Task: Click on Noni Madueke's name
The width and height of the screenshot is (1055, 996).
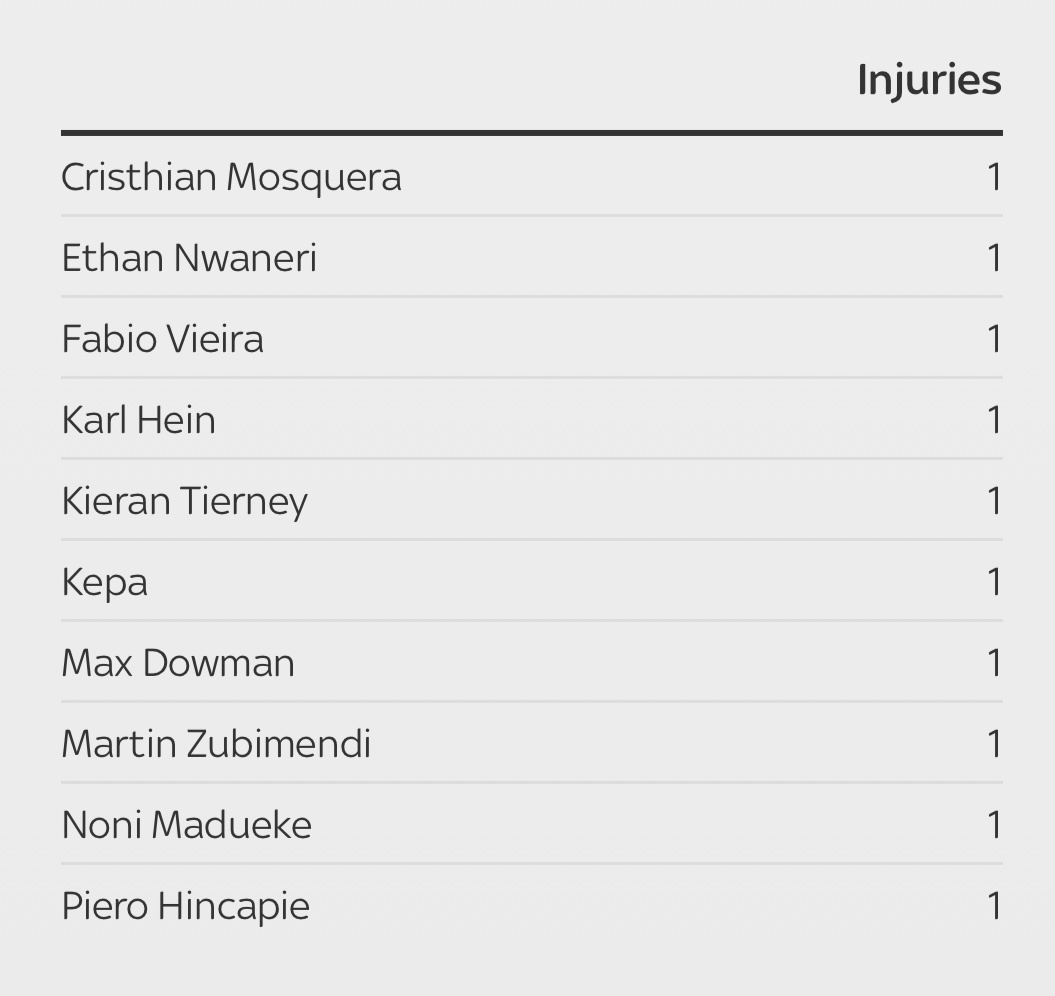Action: (186, 825)
